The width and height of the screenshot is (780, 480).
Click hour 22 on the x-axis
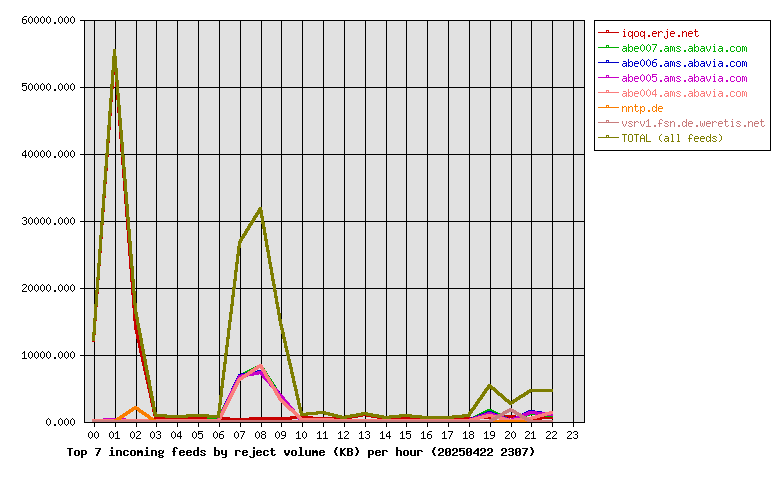(x=551, y=435)
